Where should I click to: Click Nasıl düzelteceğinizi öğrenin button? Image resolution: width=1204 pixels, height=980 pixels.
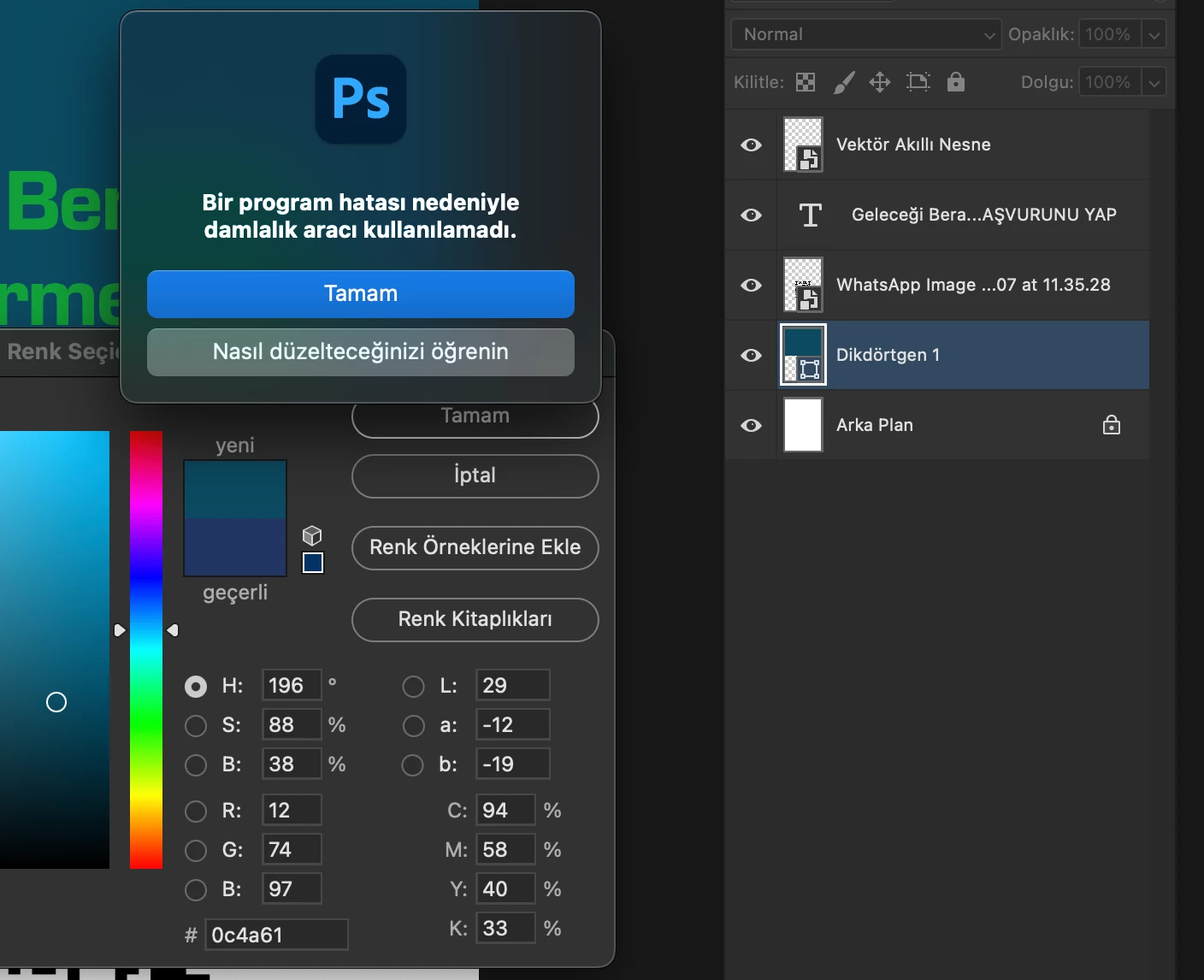361,352
